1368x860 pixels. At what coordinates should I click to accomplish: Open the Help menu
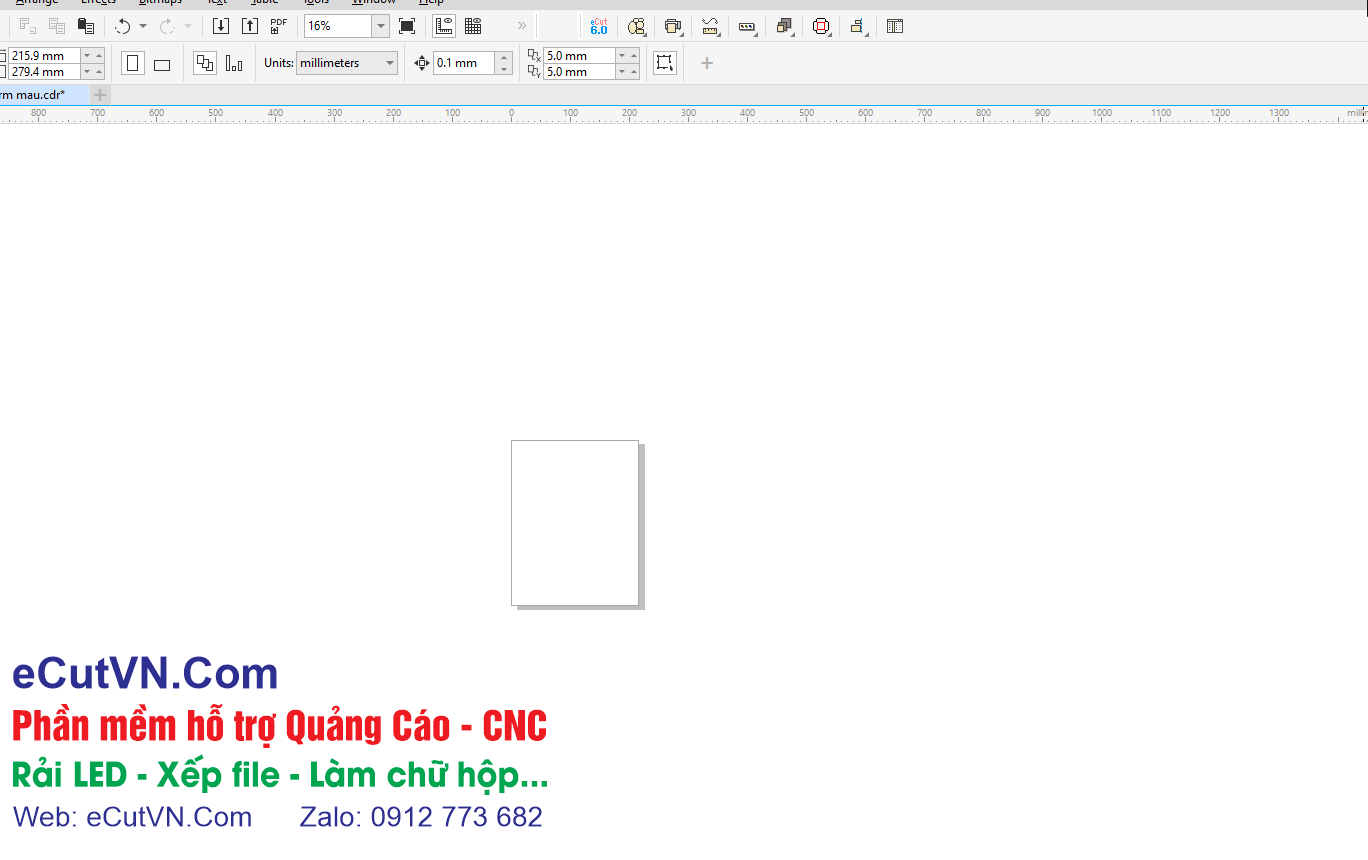pos(431,3)
